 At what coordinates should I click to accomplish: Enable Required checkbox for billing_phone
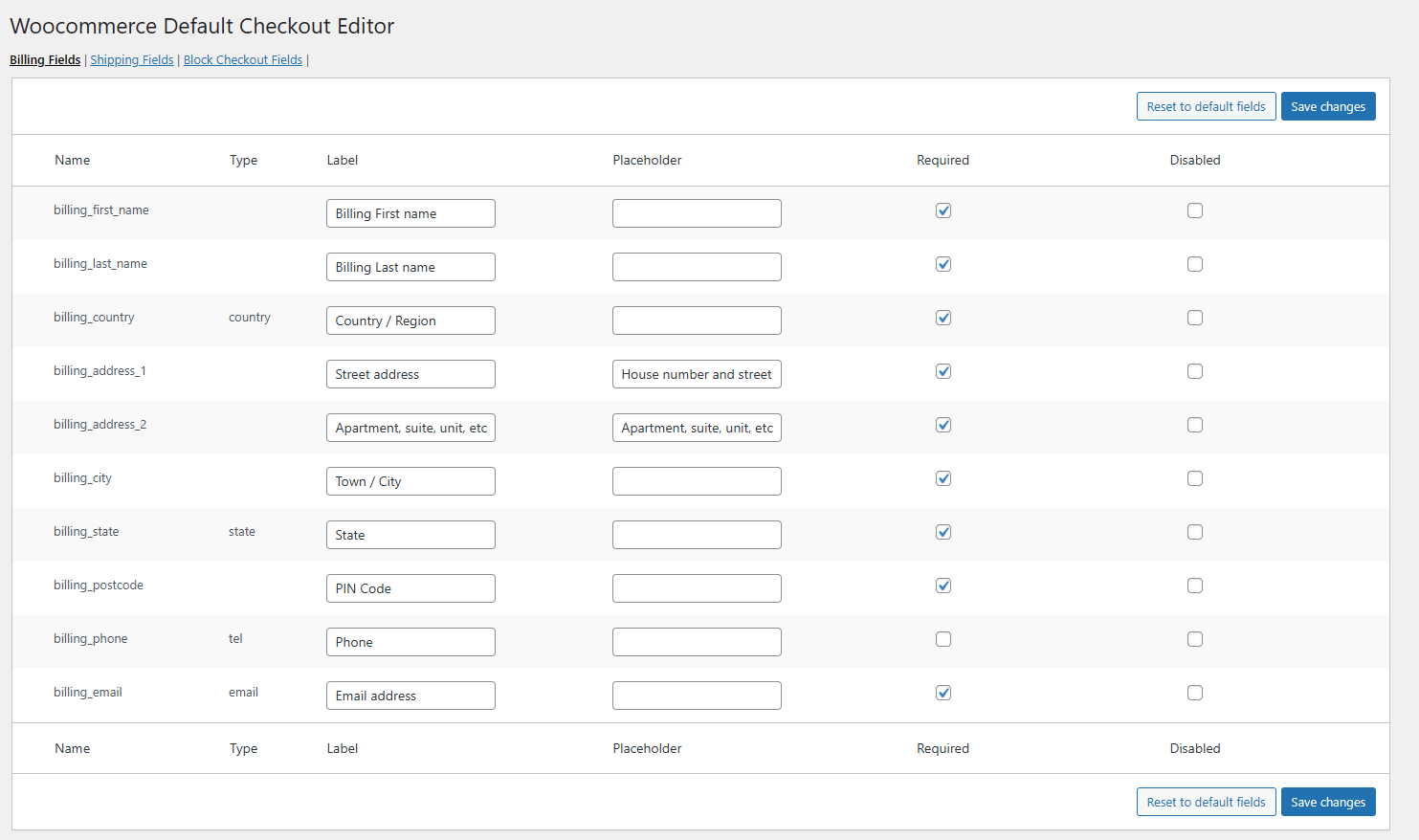point(943,639)
